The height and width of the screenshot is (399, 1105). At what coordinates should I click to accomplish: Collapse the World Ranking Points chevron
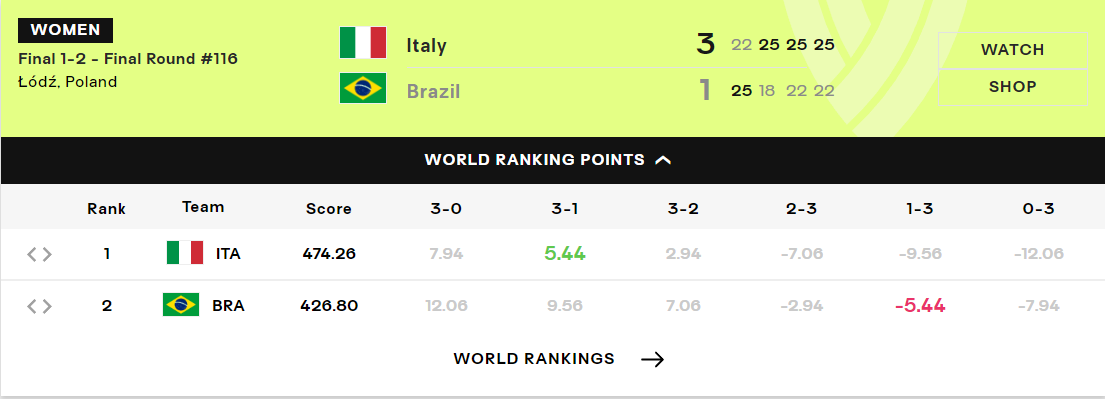click(x=662, y=160)
